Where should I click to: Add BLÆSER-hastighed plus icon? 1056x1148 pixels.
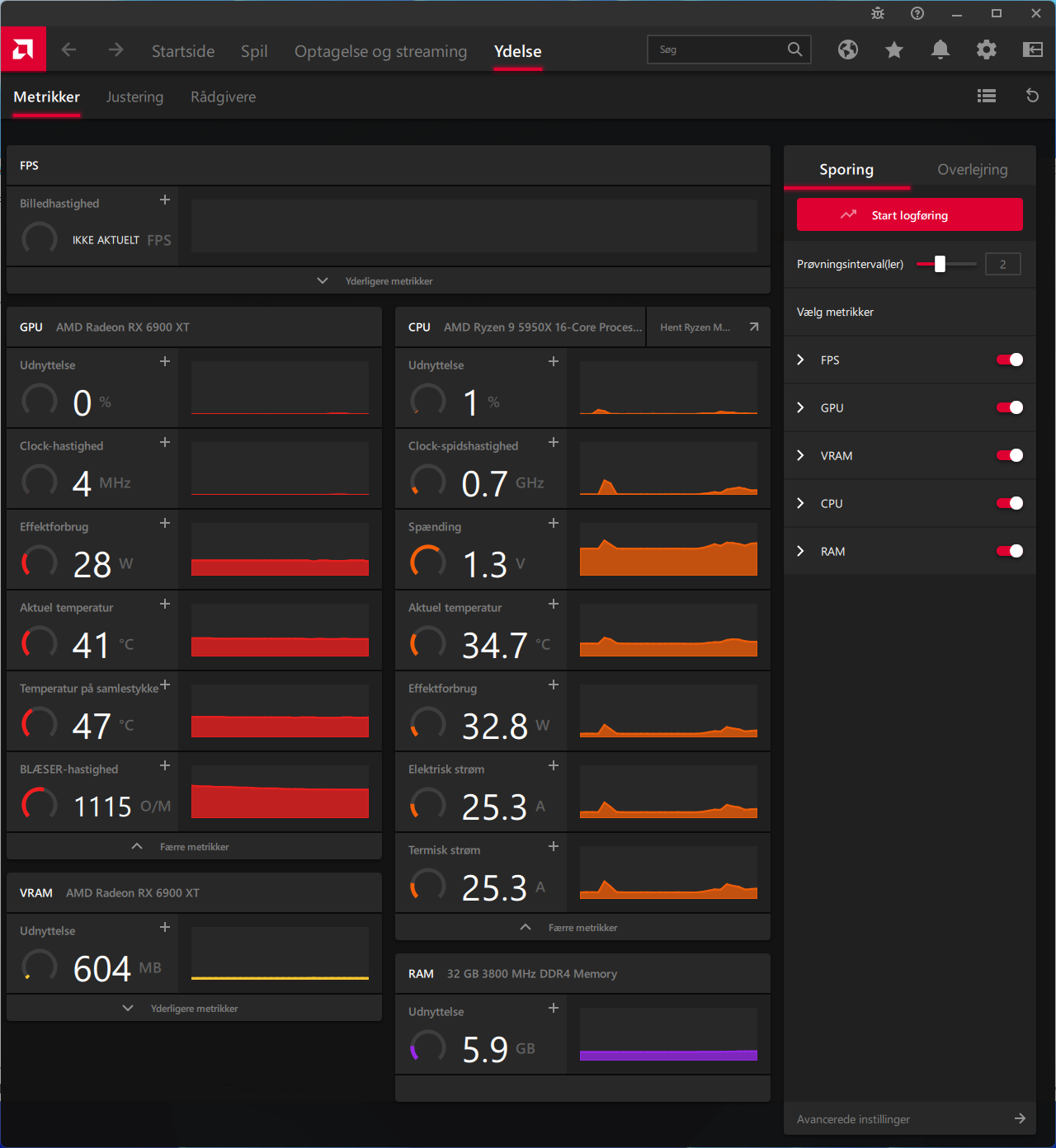click(165, 765)
